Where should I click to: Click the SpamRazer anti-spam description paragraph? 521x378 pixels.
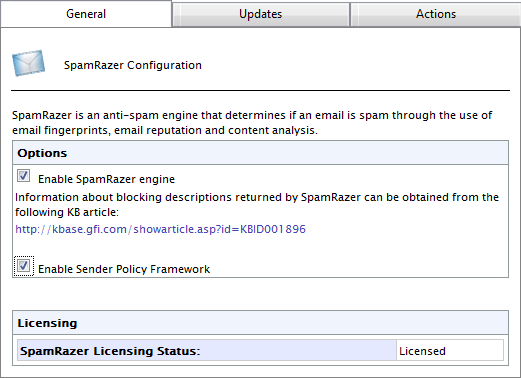pos(252,123)
